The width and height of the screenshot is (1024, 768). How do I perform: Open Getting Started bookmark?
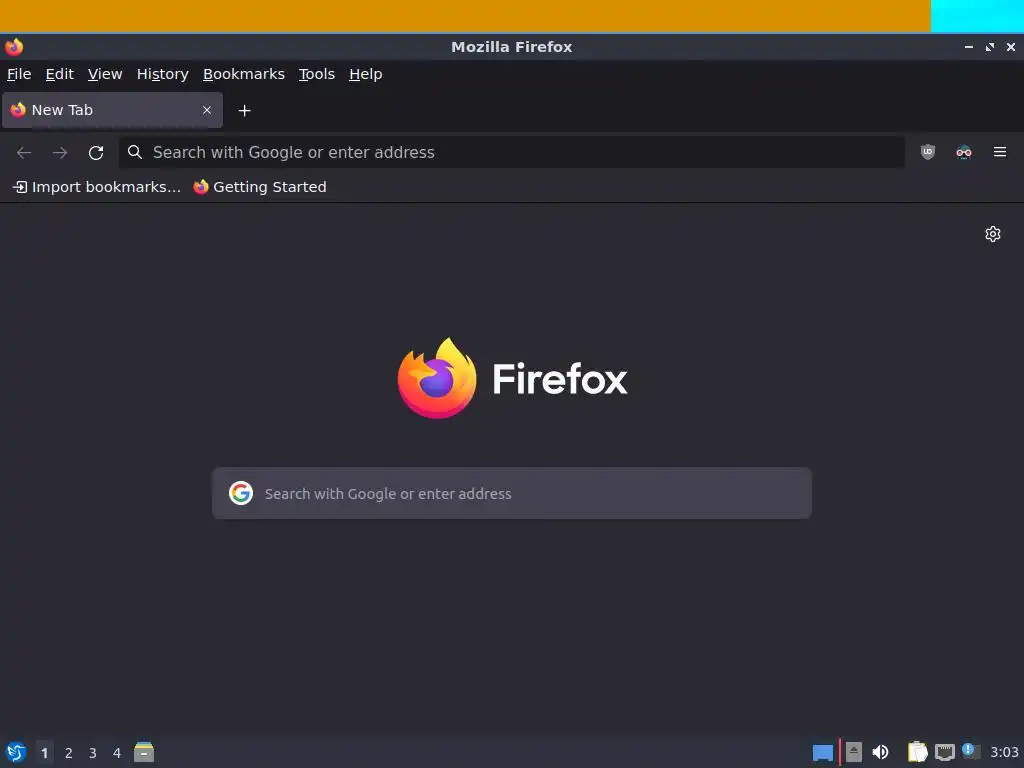pyautogui.click(x=260, y=187)
